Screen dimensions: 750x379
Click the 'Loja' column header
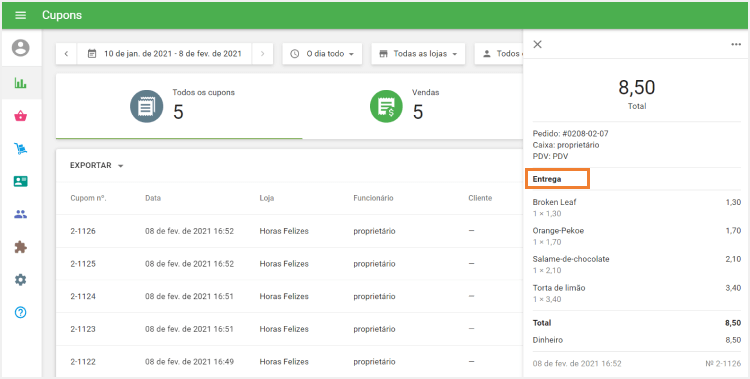pyautogui.click(x=267, y=198)
